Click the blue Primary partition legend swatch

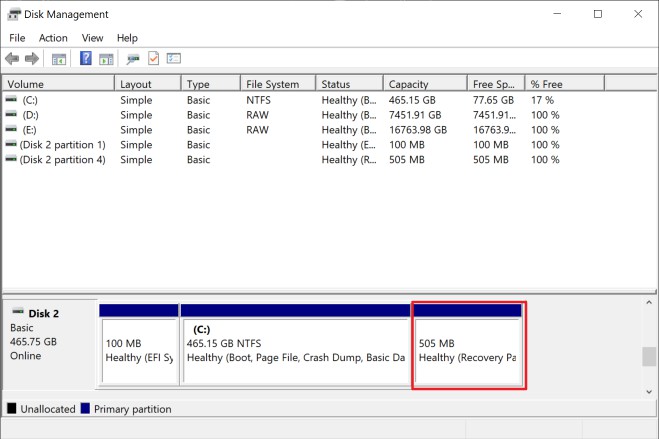(x=85, y=408)
